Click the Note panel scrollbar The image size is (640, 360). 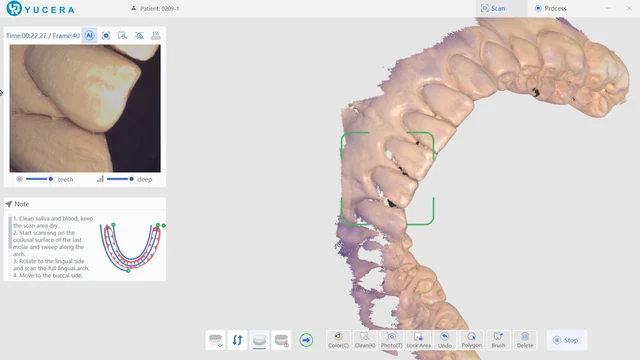10,233
